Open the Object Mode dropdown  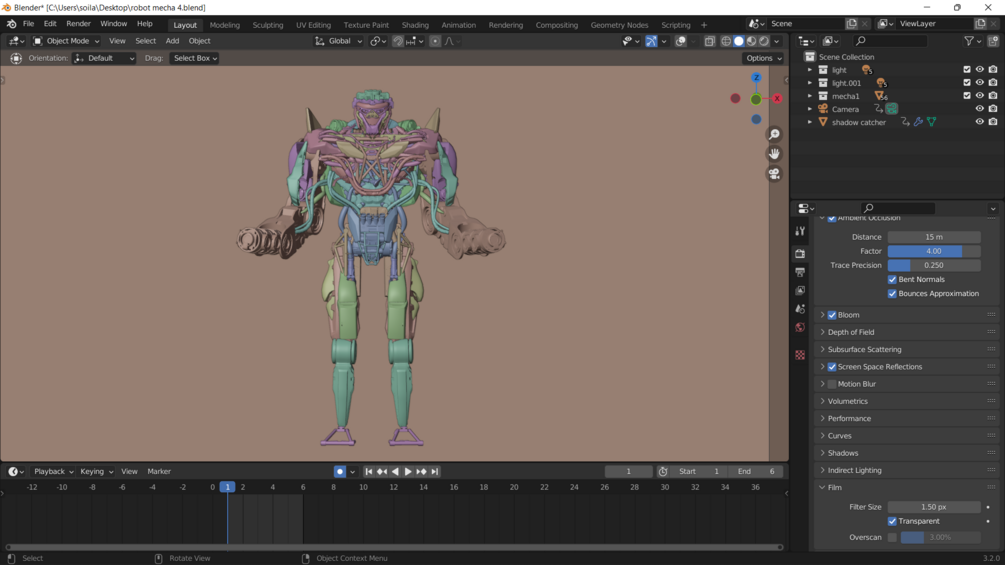(67, 41)
